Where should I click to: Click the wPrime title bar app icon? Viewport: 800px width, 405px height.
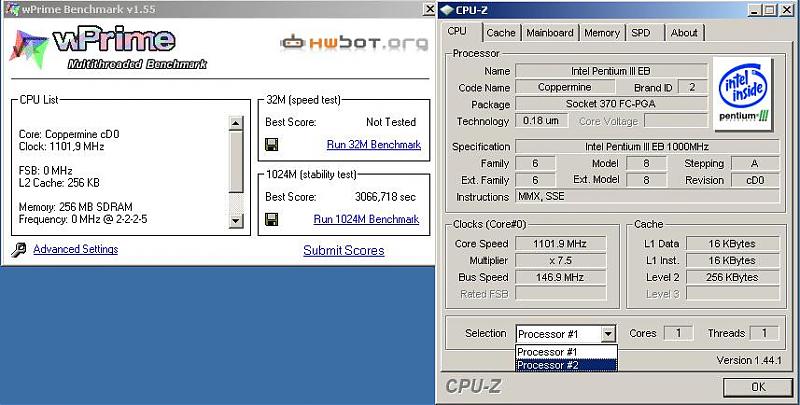[13, 10]
